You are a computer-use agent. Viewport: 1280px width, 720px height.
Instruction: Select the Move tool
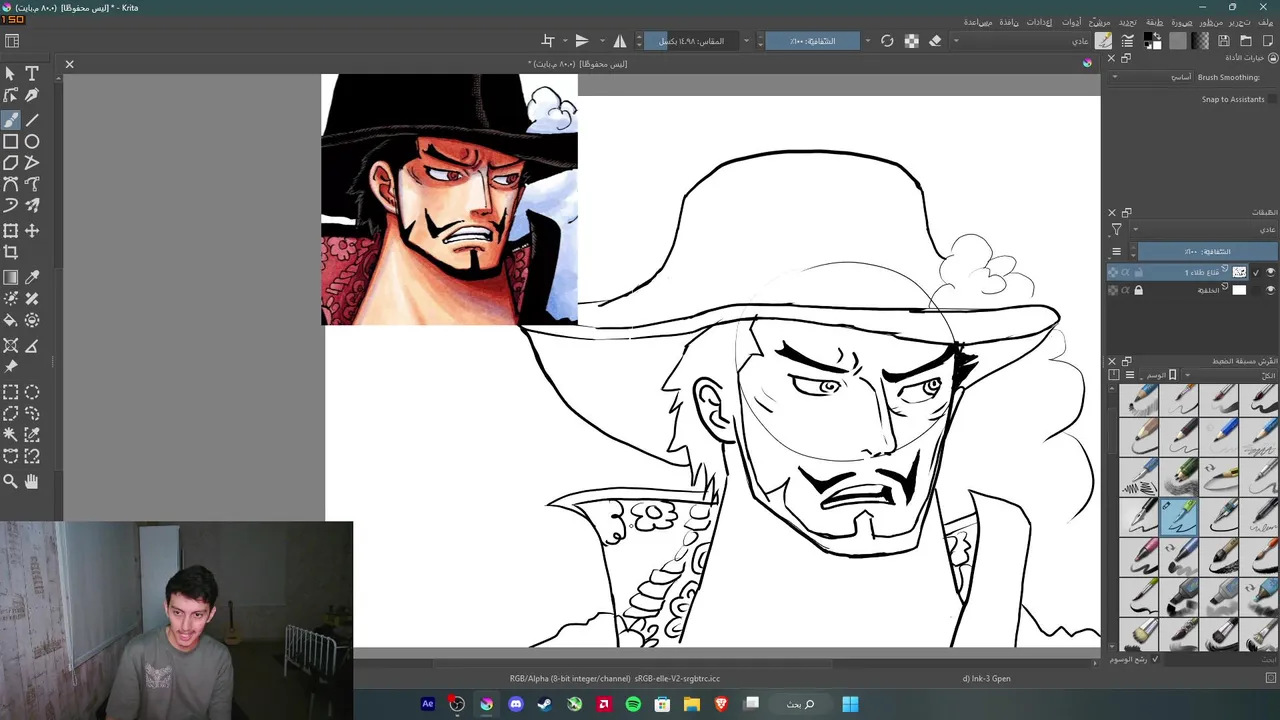coord(32,231)
